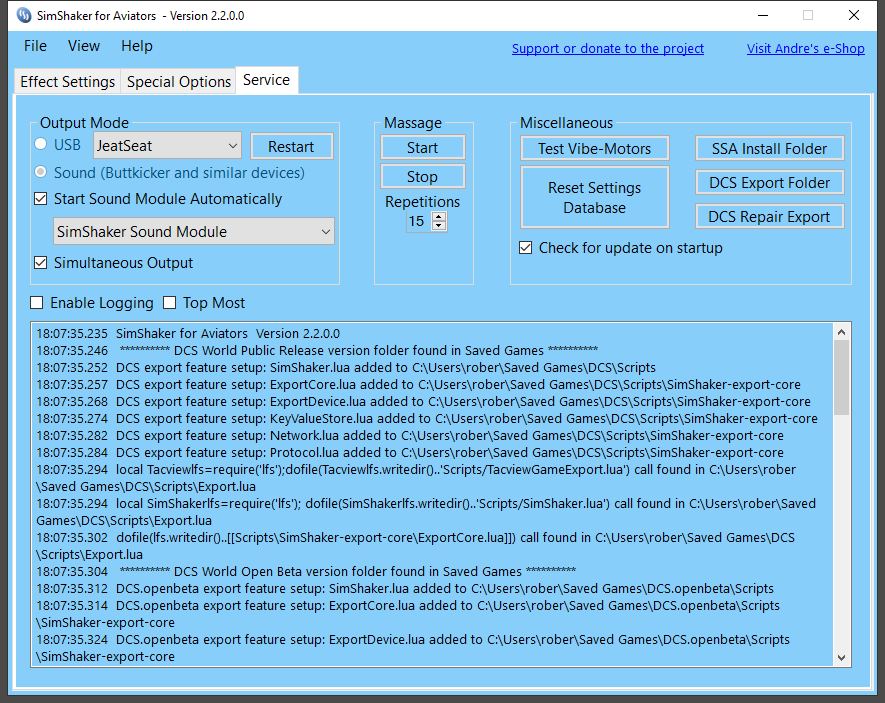Click the Test Vibe-Motors button
This screenshot has height=703, width=885.
click(x=595, y=148)
